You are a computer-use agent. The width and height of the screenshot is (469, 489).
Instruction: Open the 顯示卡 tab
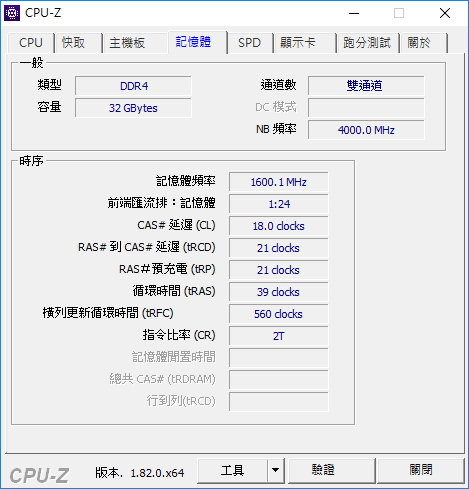click(x=305, y=43)
